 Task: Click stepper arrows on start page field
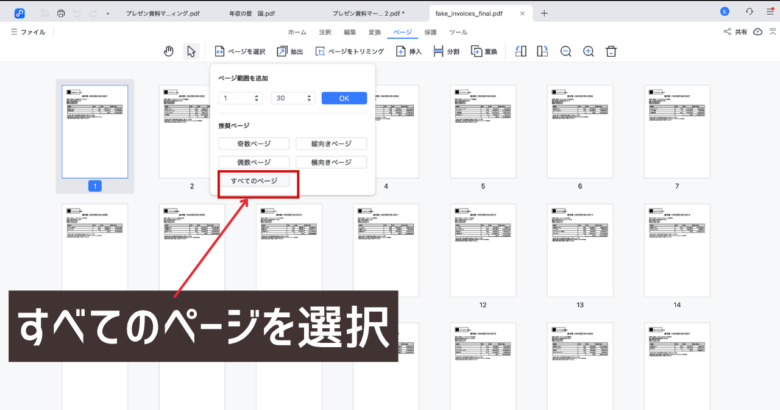258,98
